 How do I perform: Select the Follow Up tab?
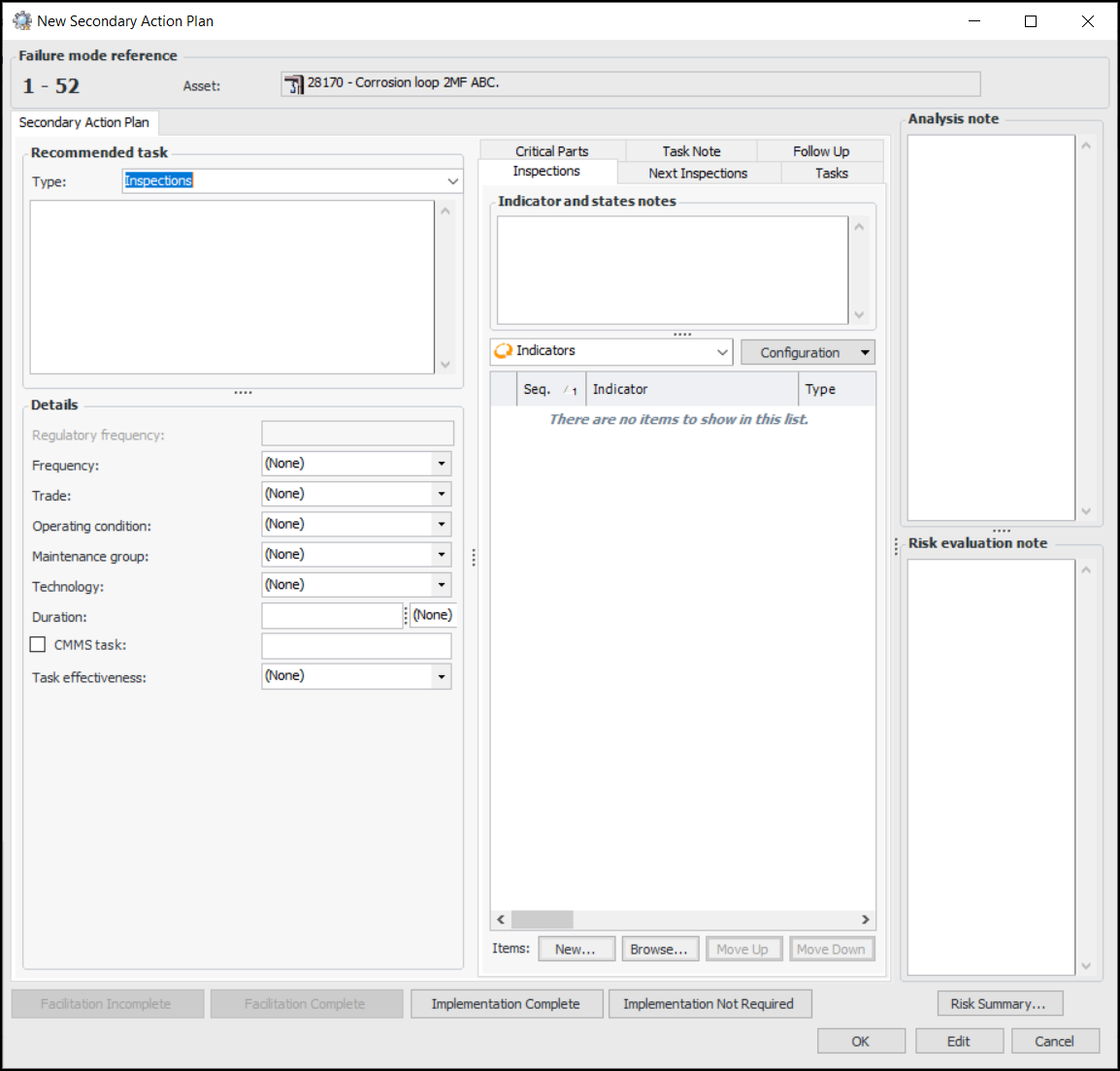(820, 151)
